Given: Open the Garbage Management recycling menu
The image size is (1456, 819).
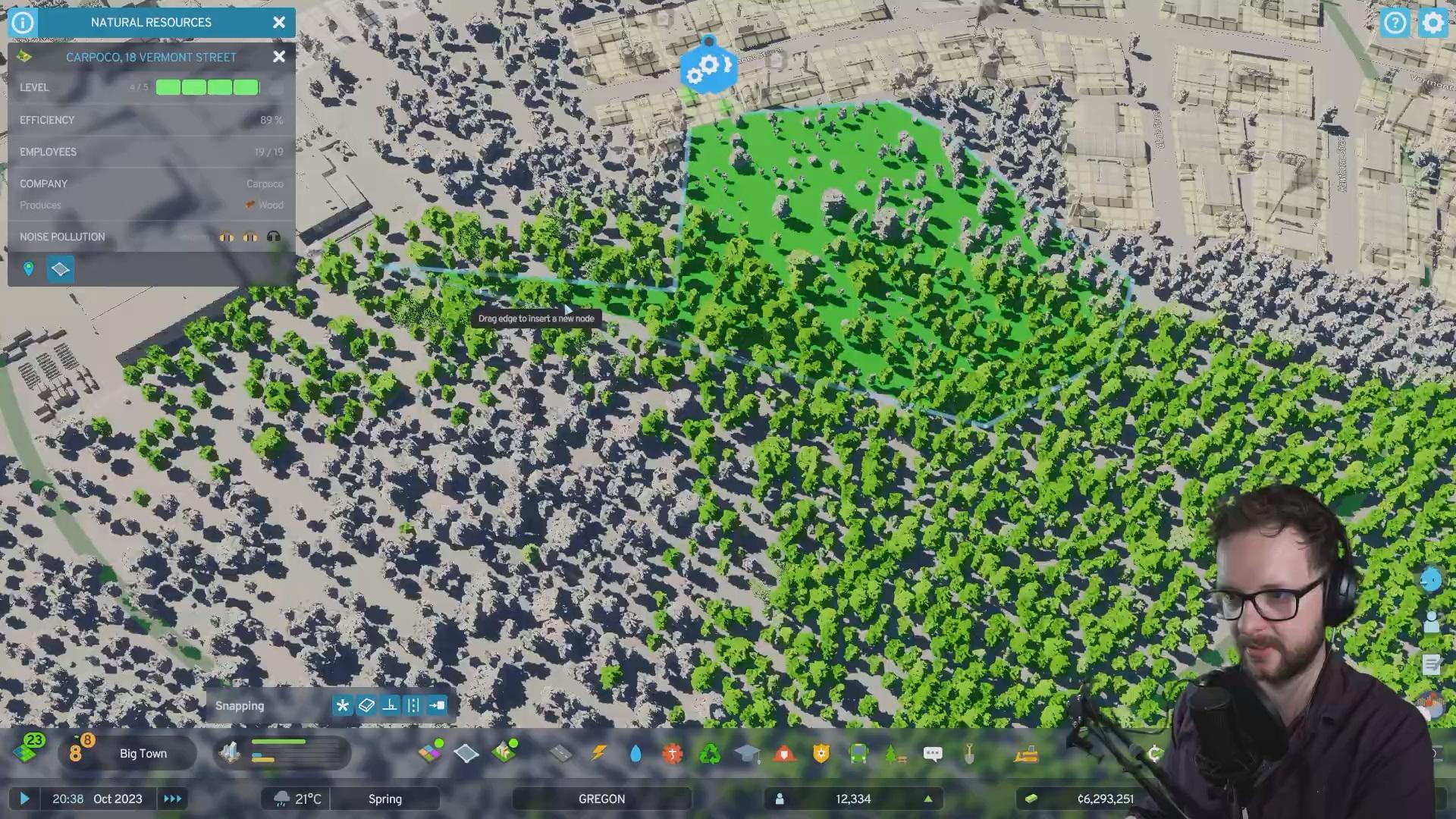Looking at the screenshot, I should pyautogui.click(x=710, y=753).
